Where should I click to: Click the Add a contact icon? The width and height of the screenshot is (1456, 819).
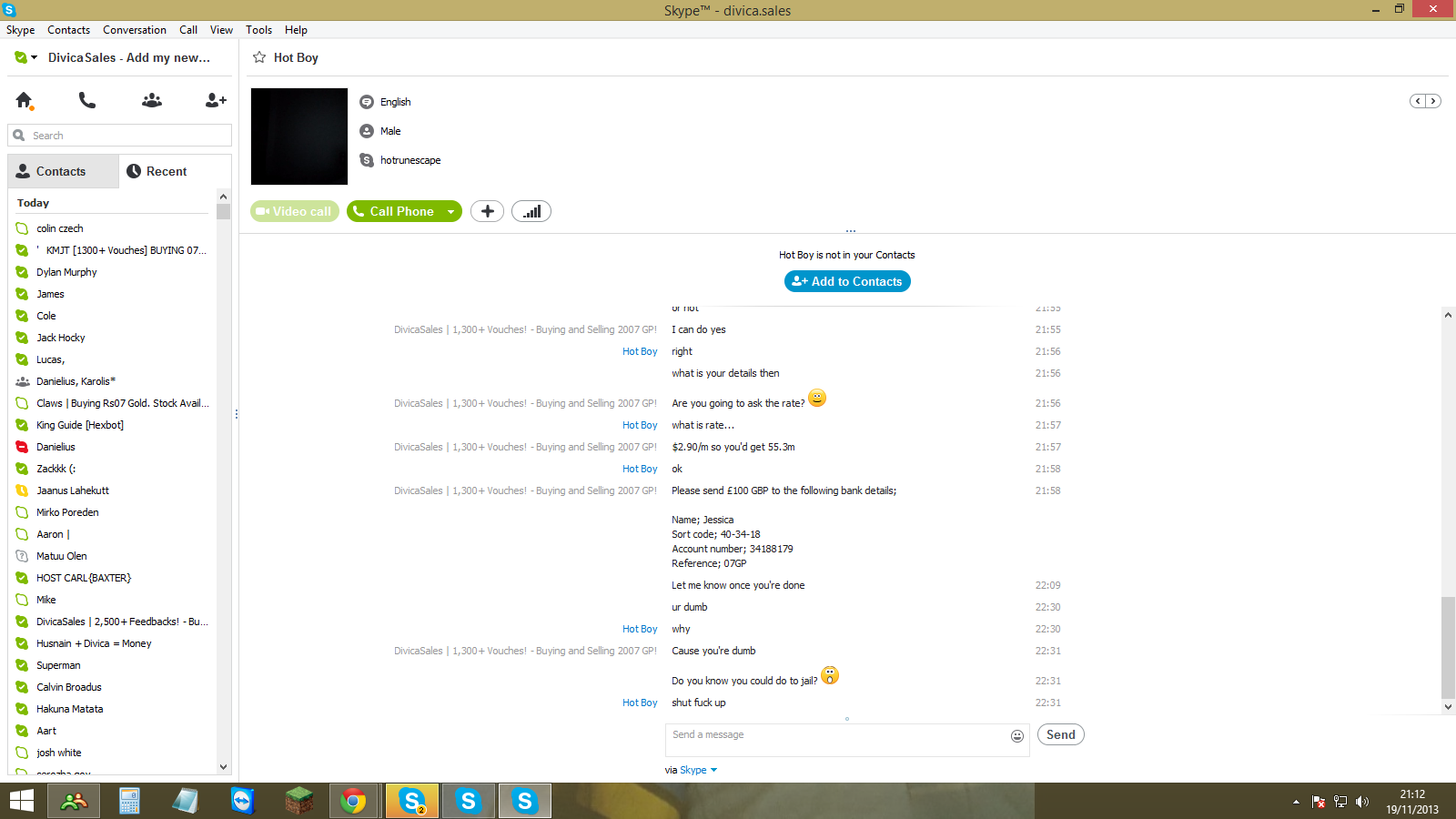[216, 100]
